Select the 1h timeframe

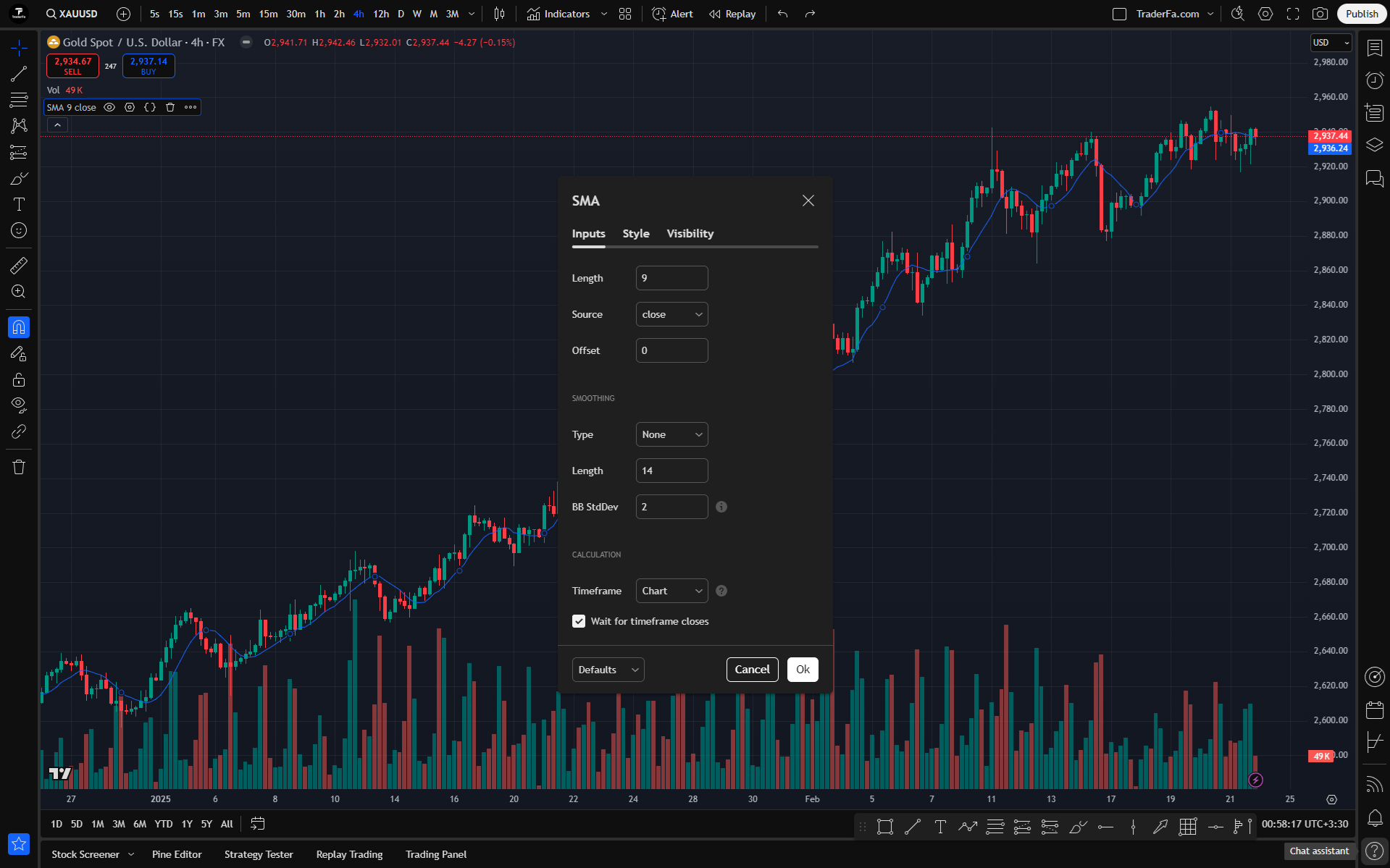319,14
